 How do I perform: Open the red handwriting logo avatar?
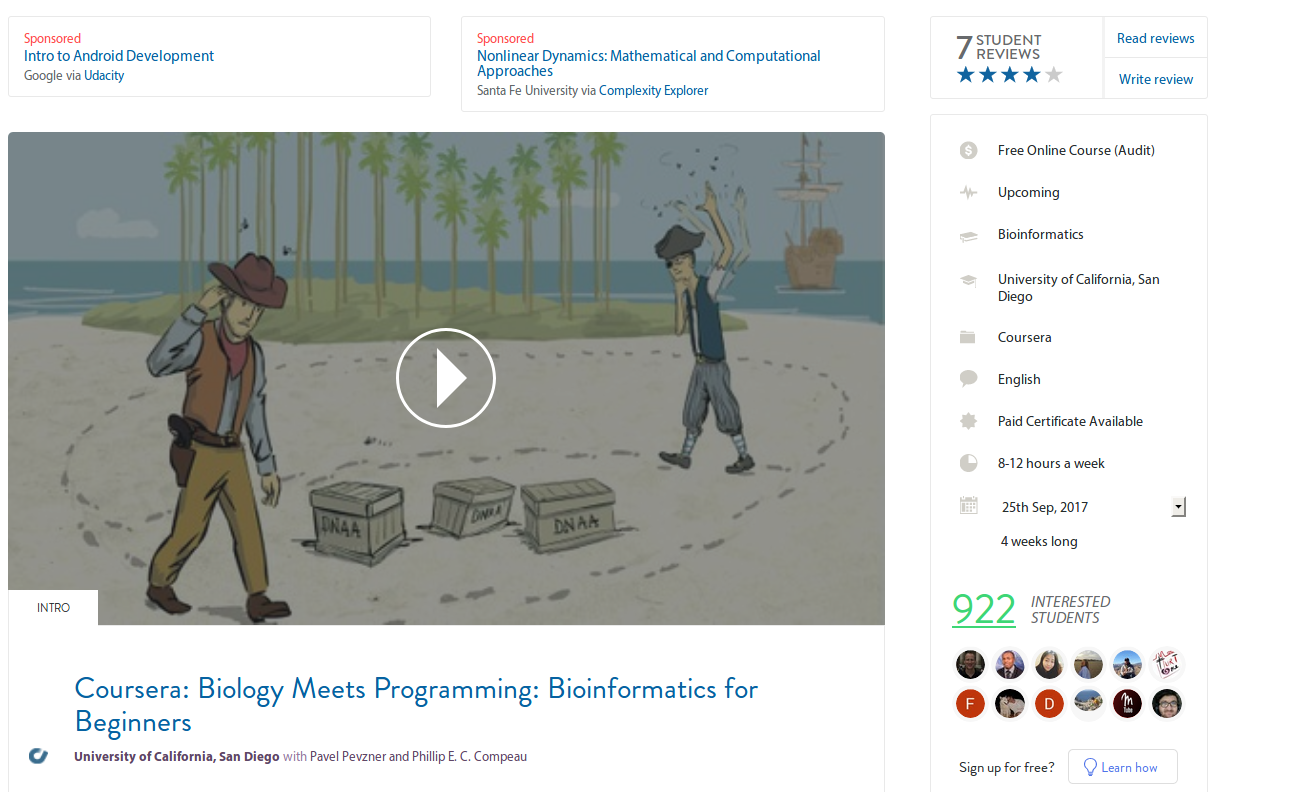[1167, 664]
